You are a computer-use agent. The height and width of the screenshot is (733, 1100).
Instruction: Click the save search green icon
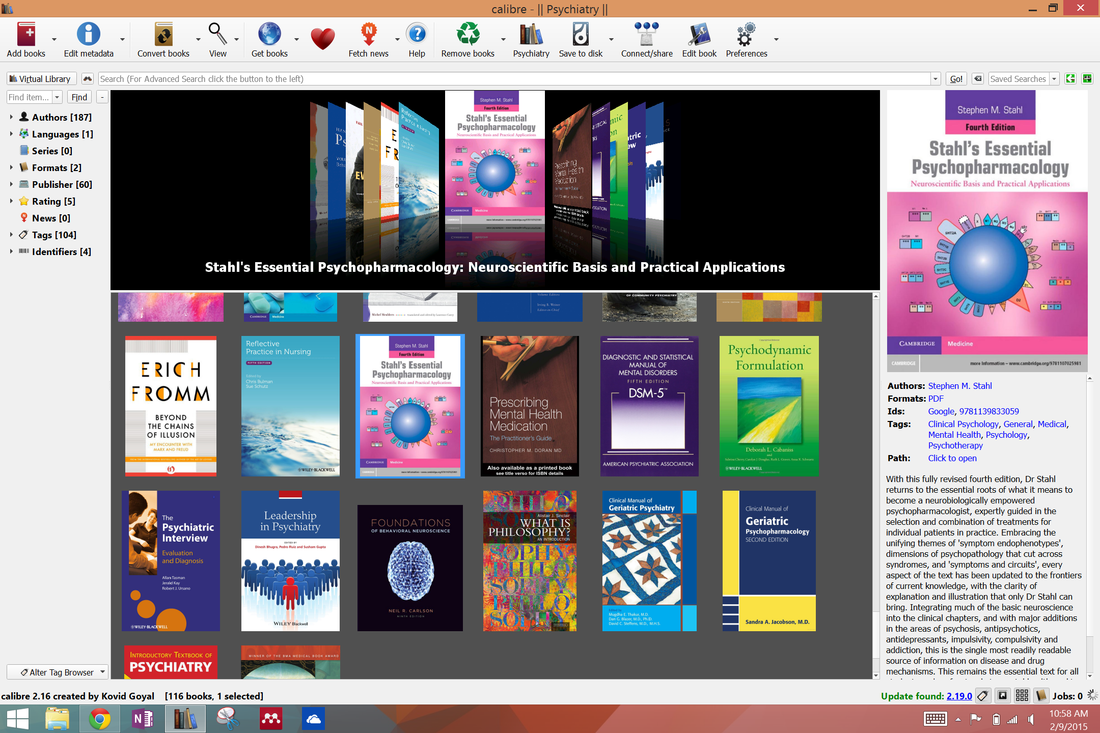click(x=1071, y=79)
